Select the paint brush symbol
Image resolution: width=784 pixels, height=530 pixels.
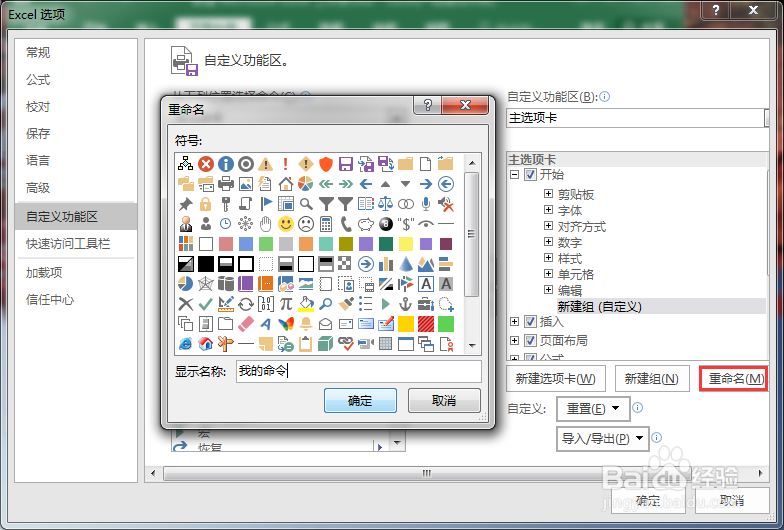346,304
